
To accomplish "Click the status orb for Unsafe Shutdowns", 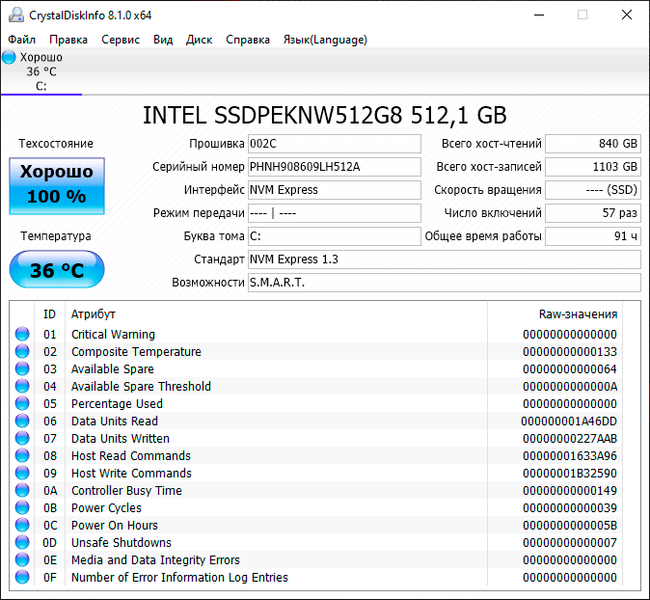I will 22,543.
